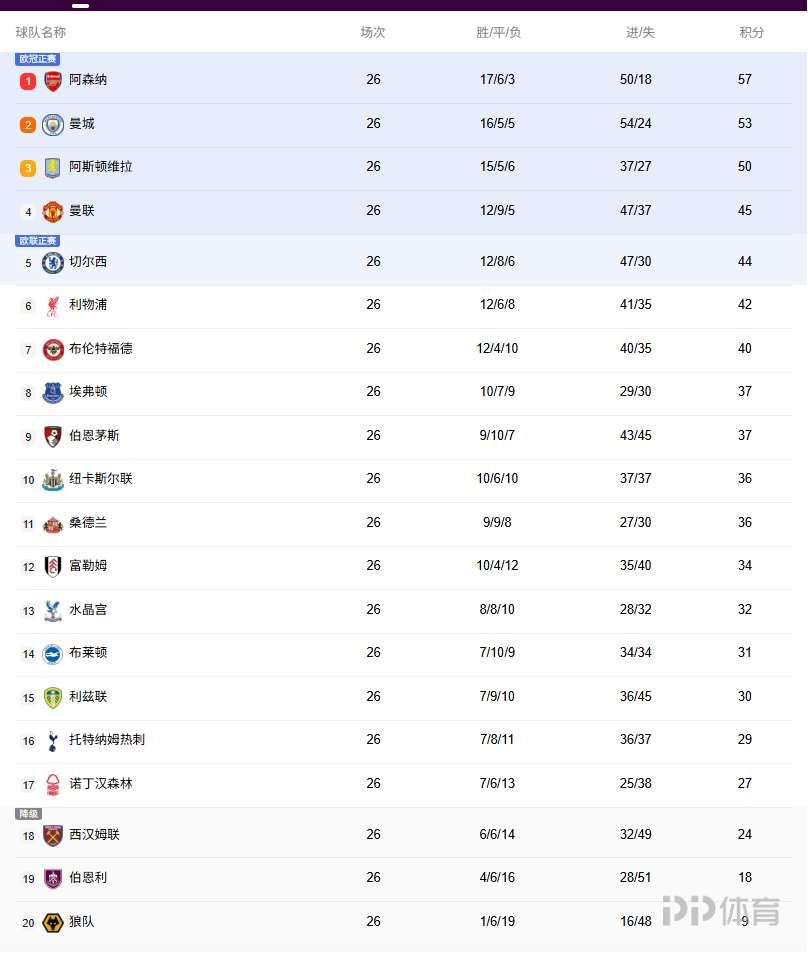Click the 欧冠正赛 zone label

[38, 59]
